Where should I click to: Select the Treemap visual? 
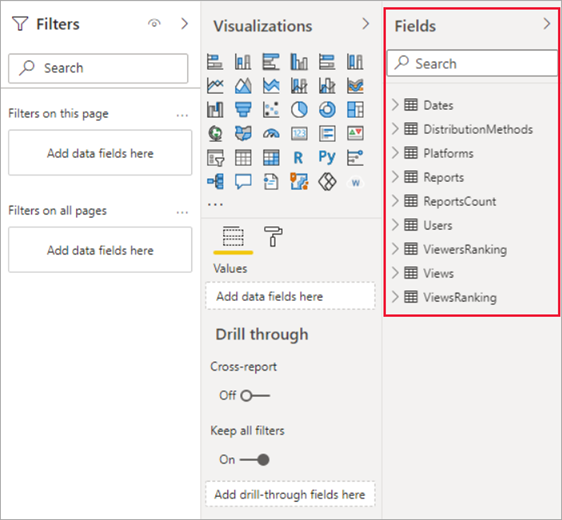coord(355,110)
